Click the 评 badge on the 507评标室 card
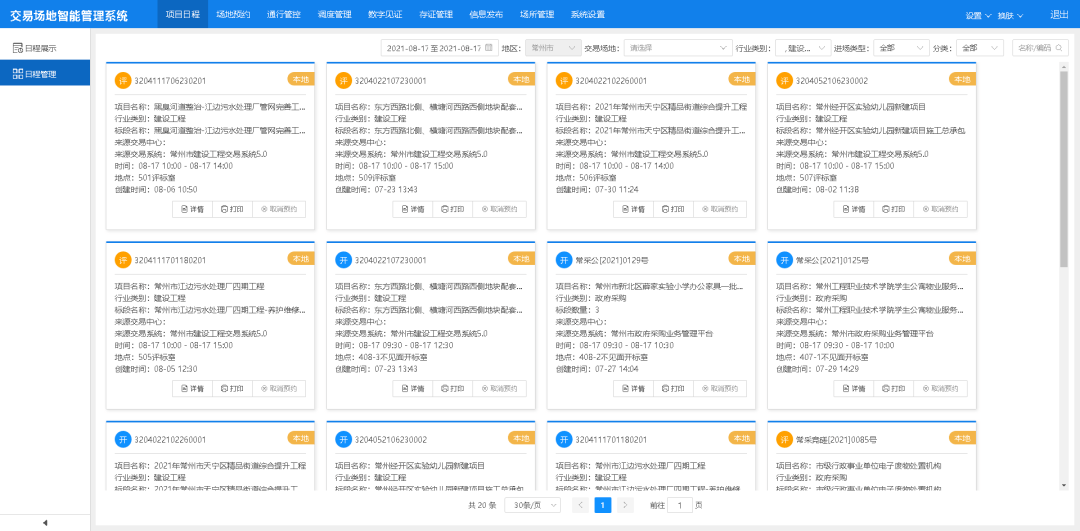Screen dimensions: 1080x531 point(784,81)
